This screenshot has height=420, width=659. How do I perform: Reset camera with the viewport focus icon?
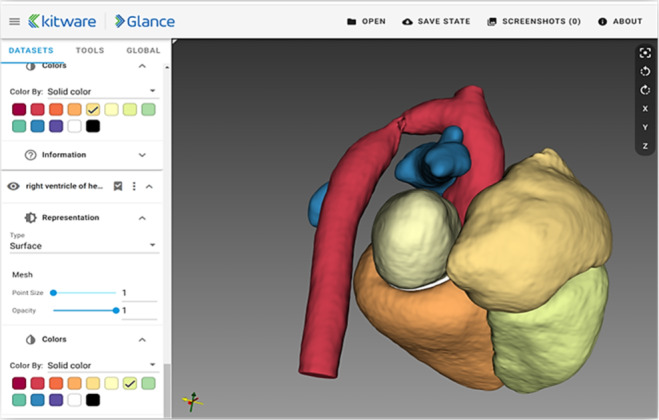click(x=645, y=53)
